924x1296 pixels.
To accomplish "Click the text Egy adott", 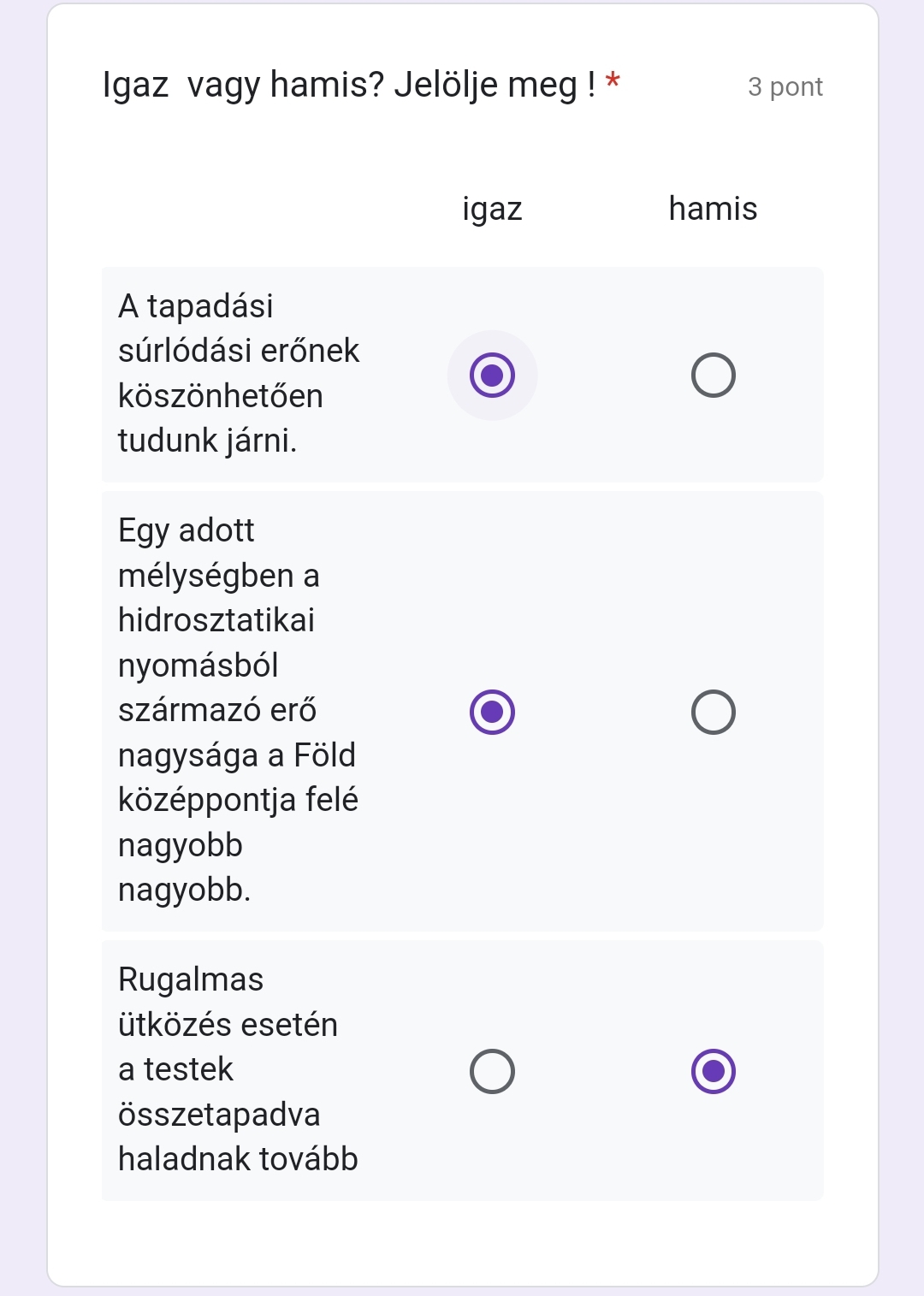I will [187, 530].
